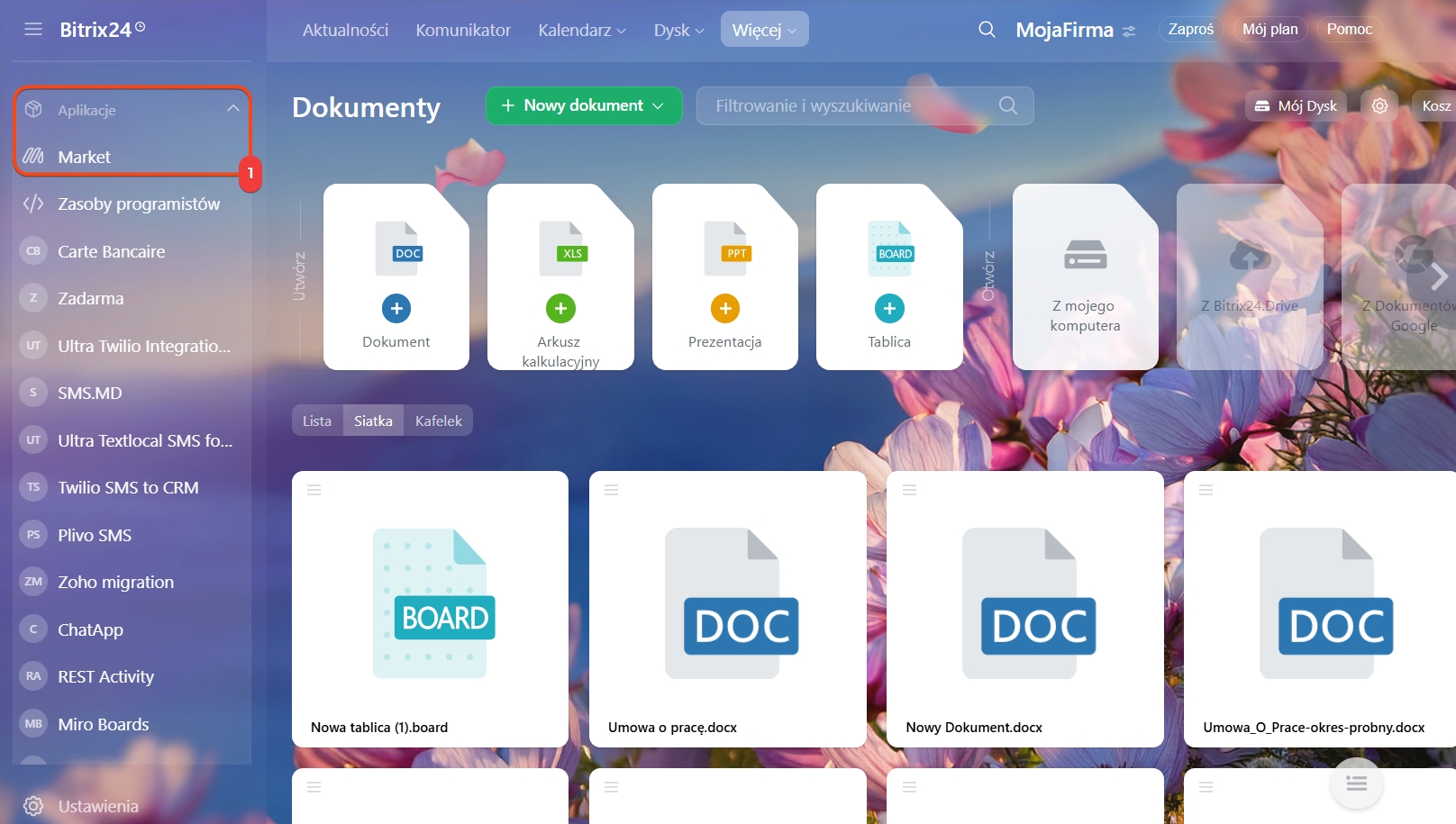Open Umowa o pracę.docx thumbnail
Screen dimensions: 1456x824
(x=731, y=602)
